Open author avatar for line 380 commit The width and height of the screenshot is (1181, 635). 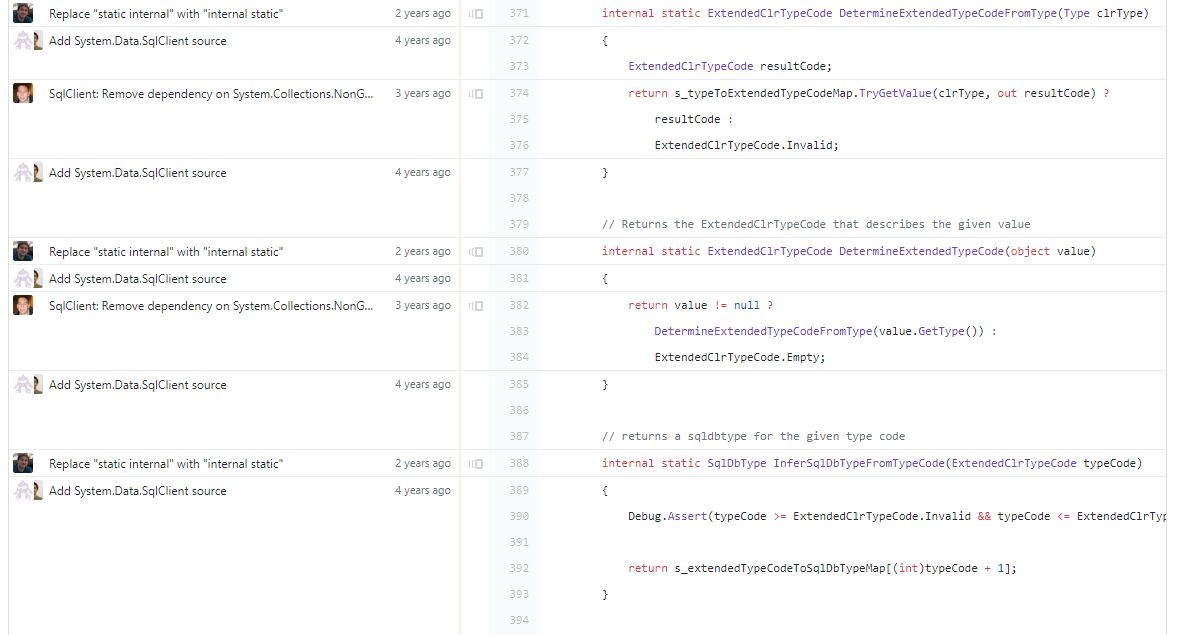23,252
